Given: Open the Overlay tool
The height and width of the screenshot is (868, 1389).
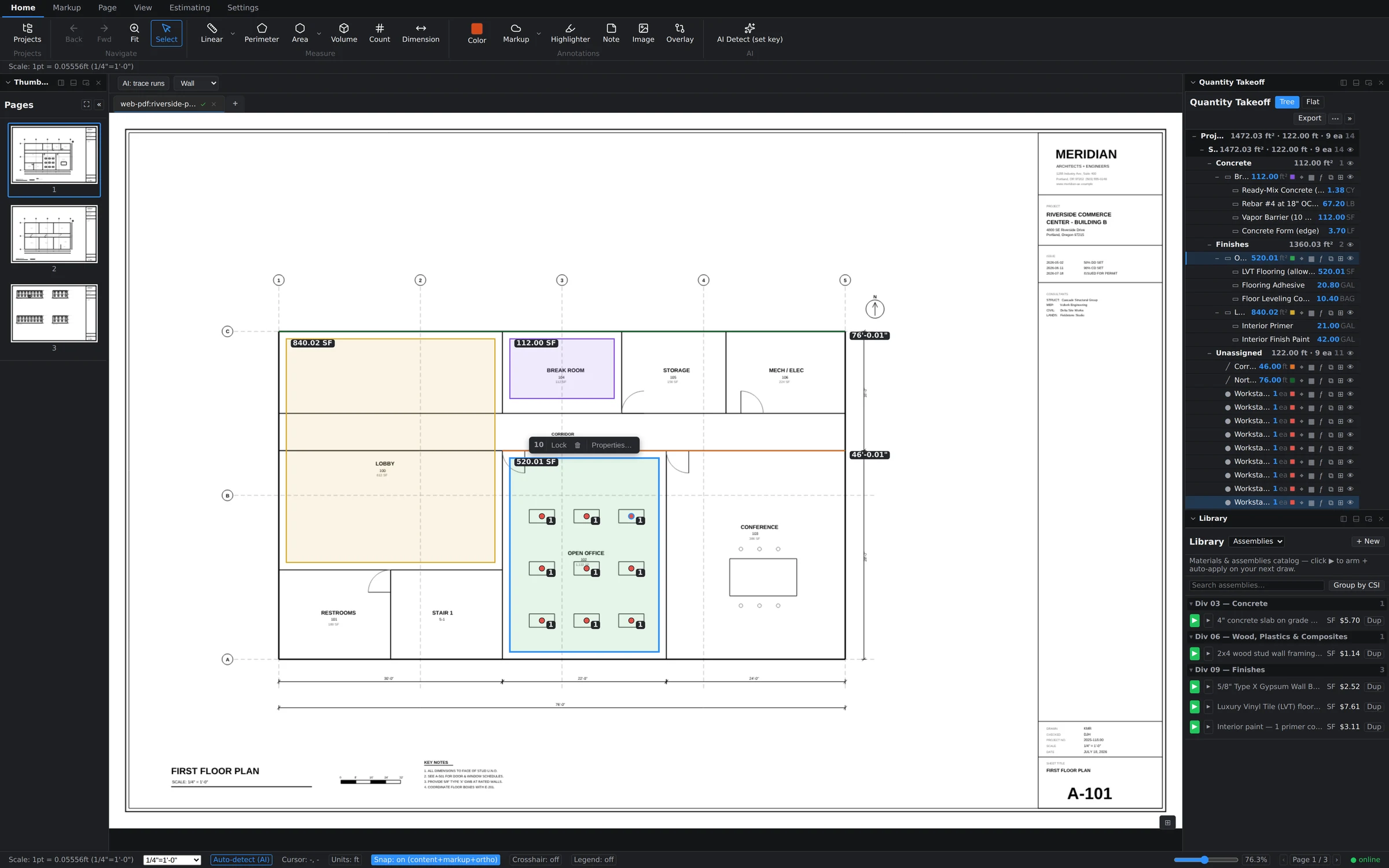Looking at the screenshot, I should click(x=679, y=33).
